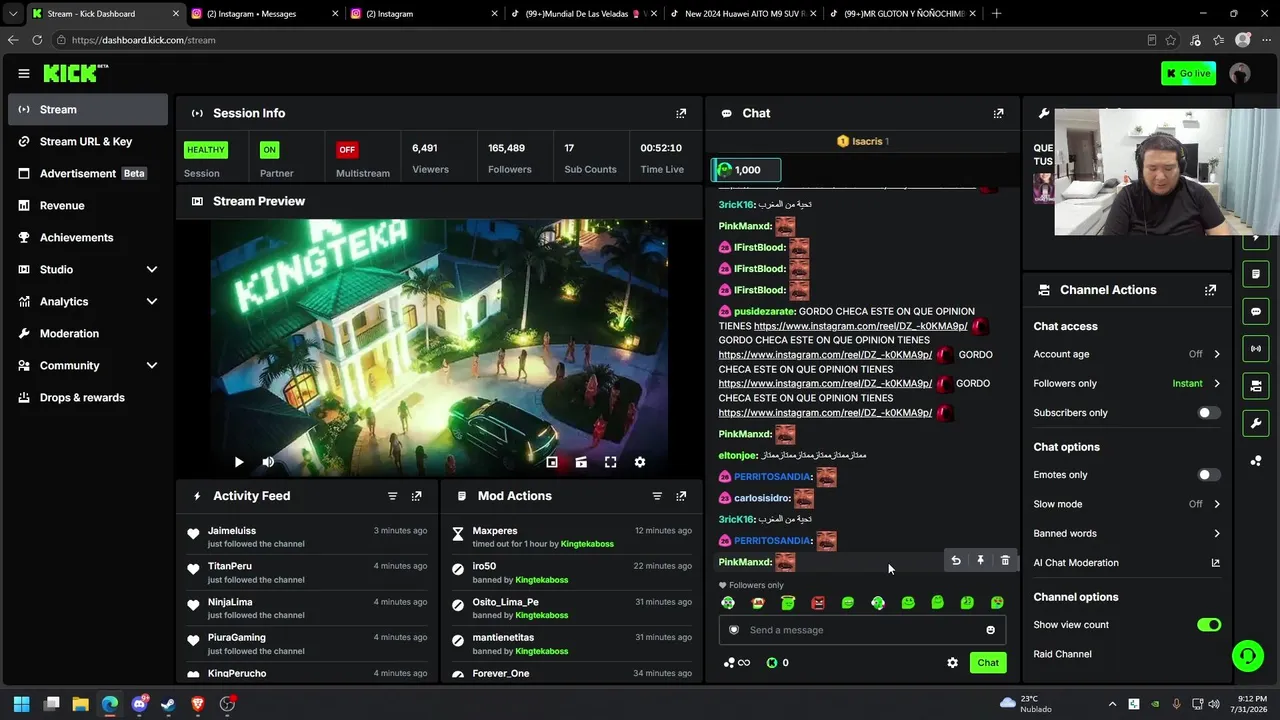Open the Stream page in sidebar

(88, 110)
